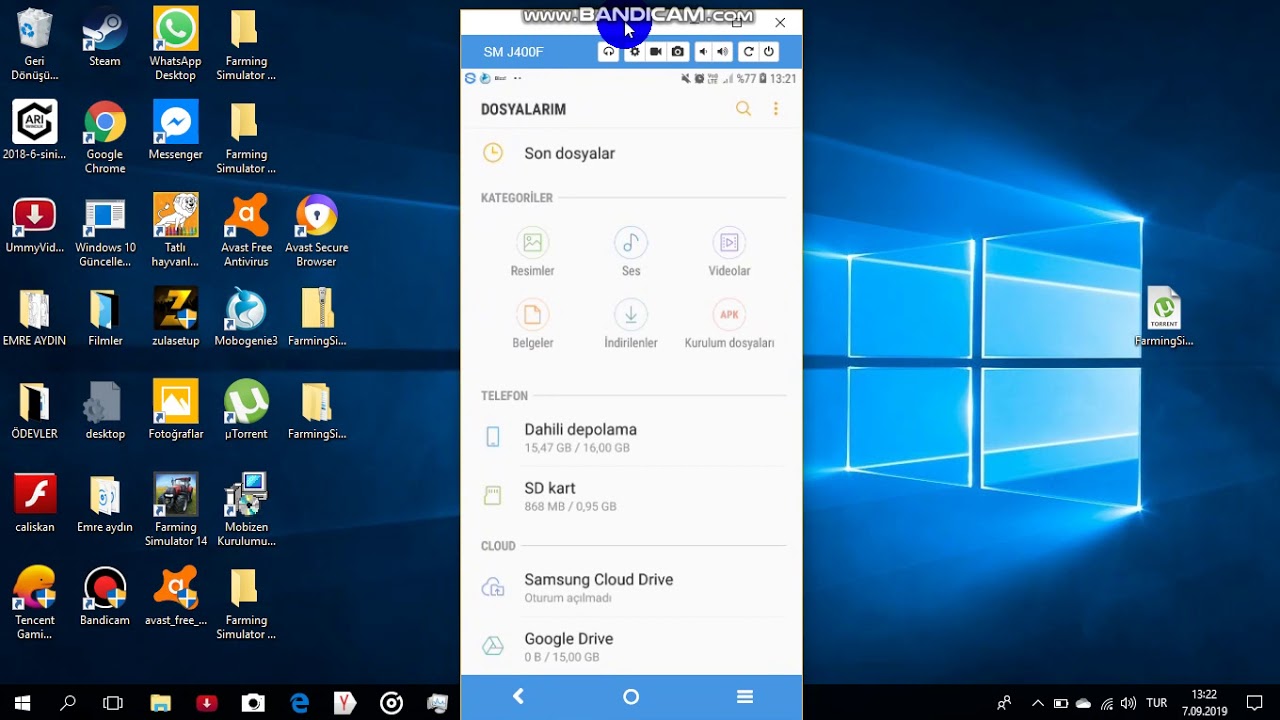The height and width of the screenshot is (720, 1280).
Task: Open the SD kart storage
Action: [631, 496]
